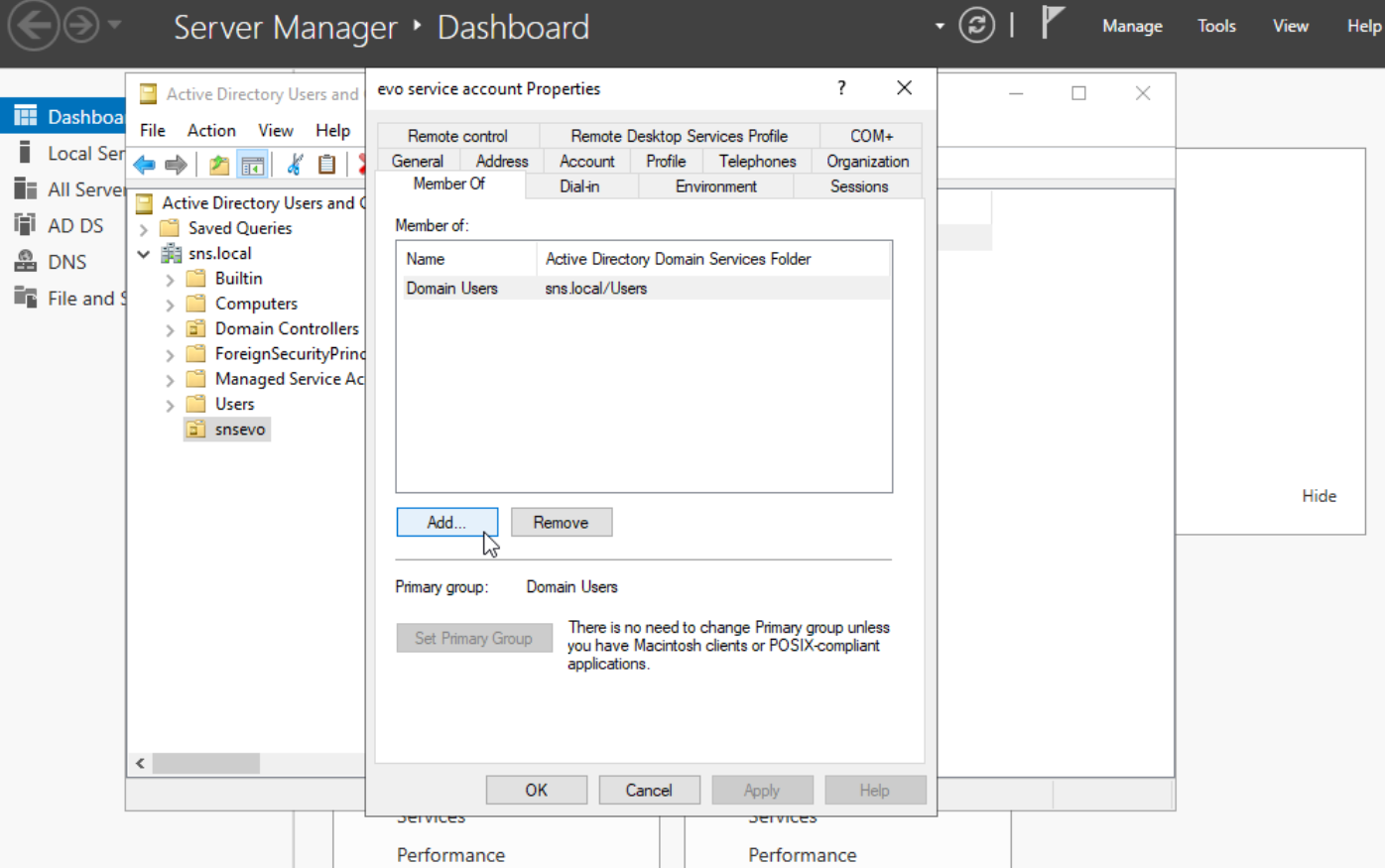Open navigation history dropdown arrow
Image resolution: width=1385 pixels, height=868 pixels.
tap(115, 25)
